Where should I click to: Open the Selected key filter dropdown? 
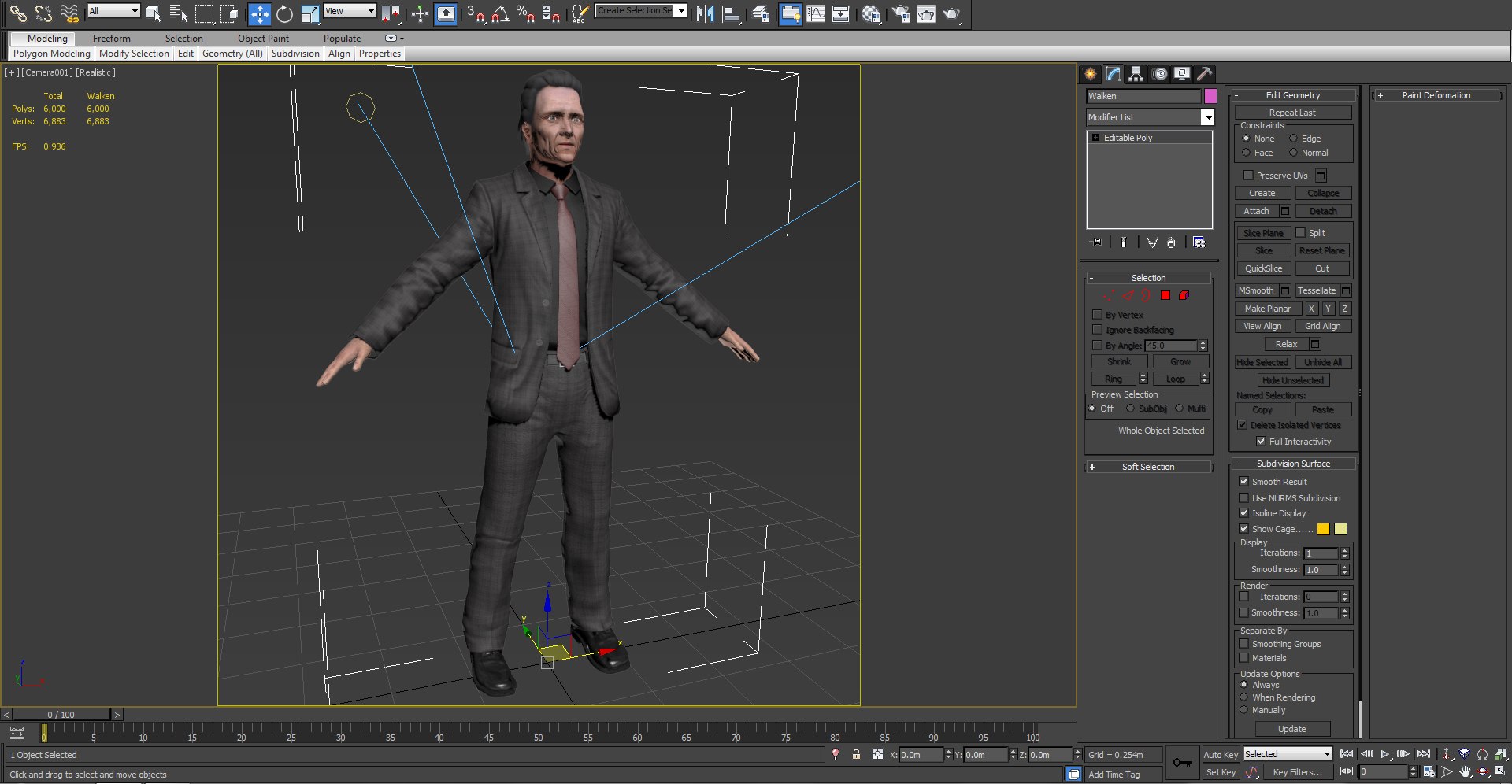(1288, 754)
